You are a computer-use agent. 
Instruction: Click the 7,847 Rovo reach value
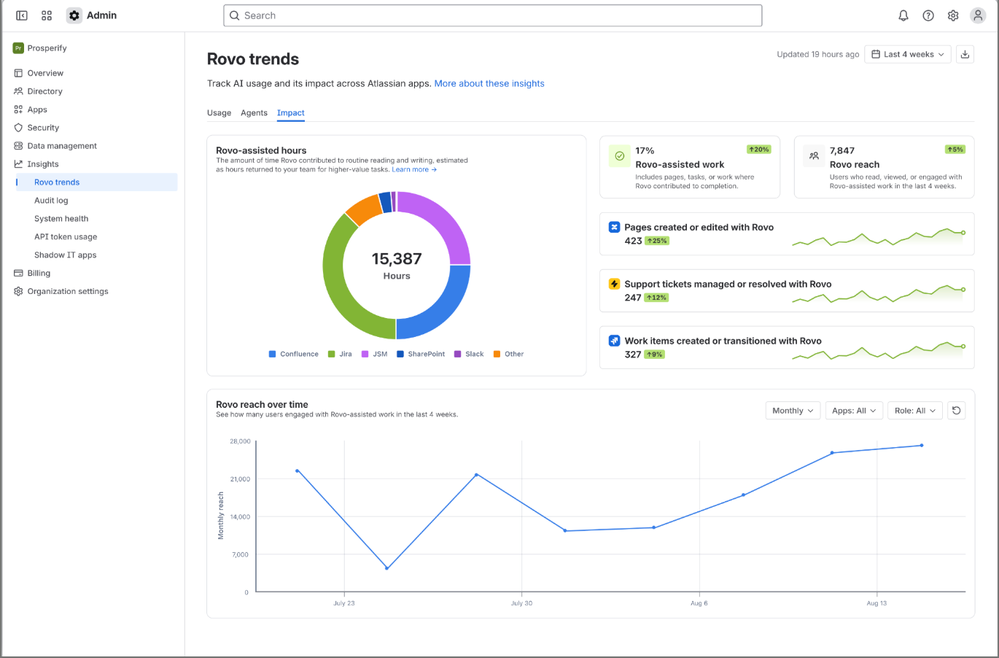coord(842,150)
